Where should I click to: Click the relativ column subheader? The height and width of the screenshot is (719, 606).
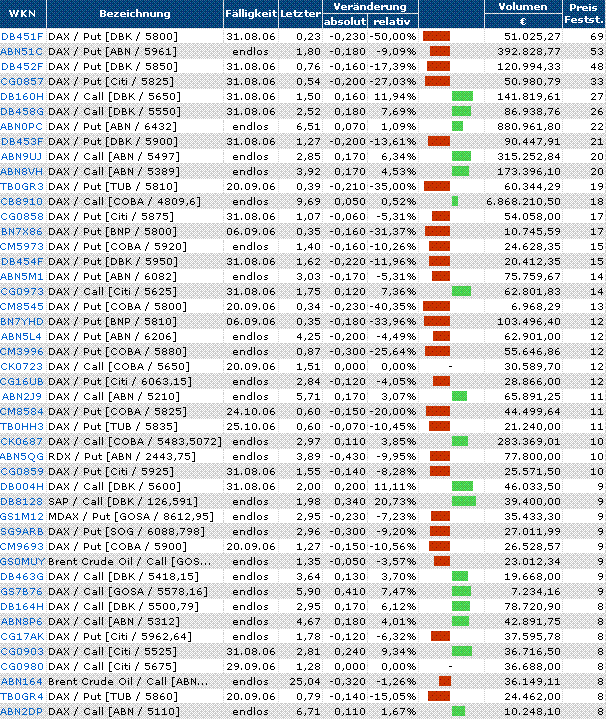pos(392,22)
